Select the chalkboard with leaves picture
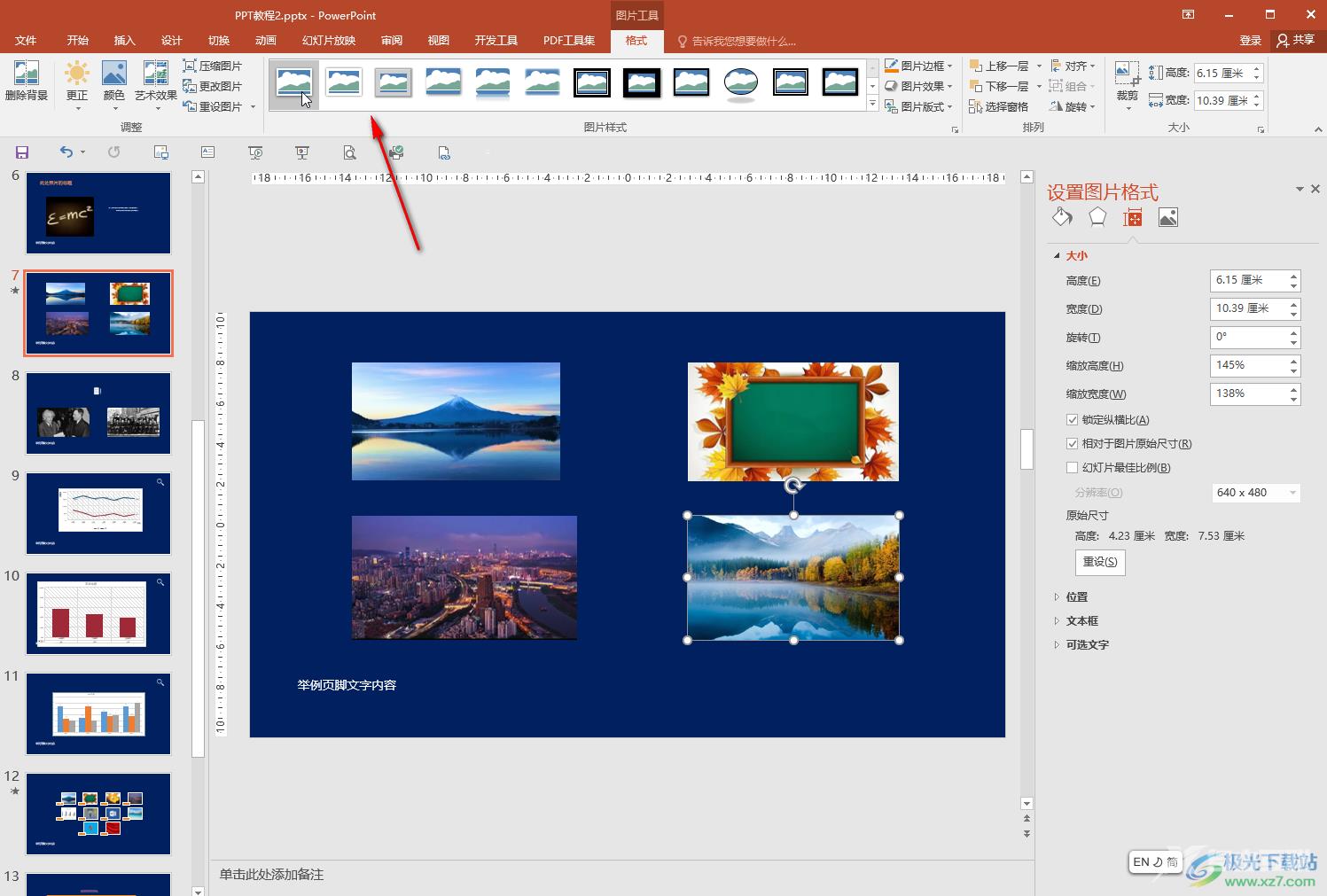This screenshot has height=896, width=1327. tap(793, 422)
